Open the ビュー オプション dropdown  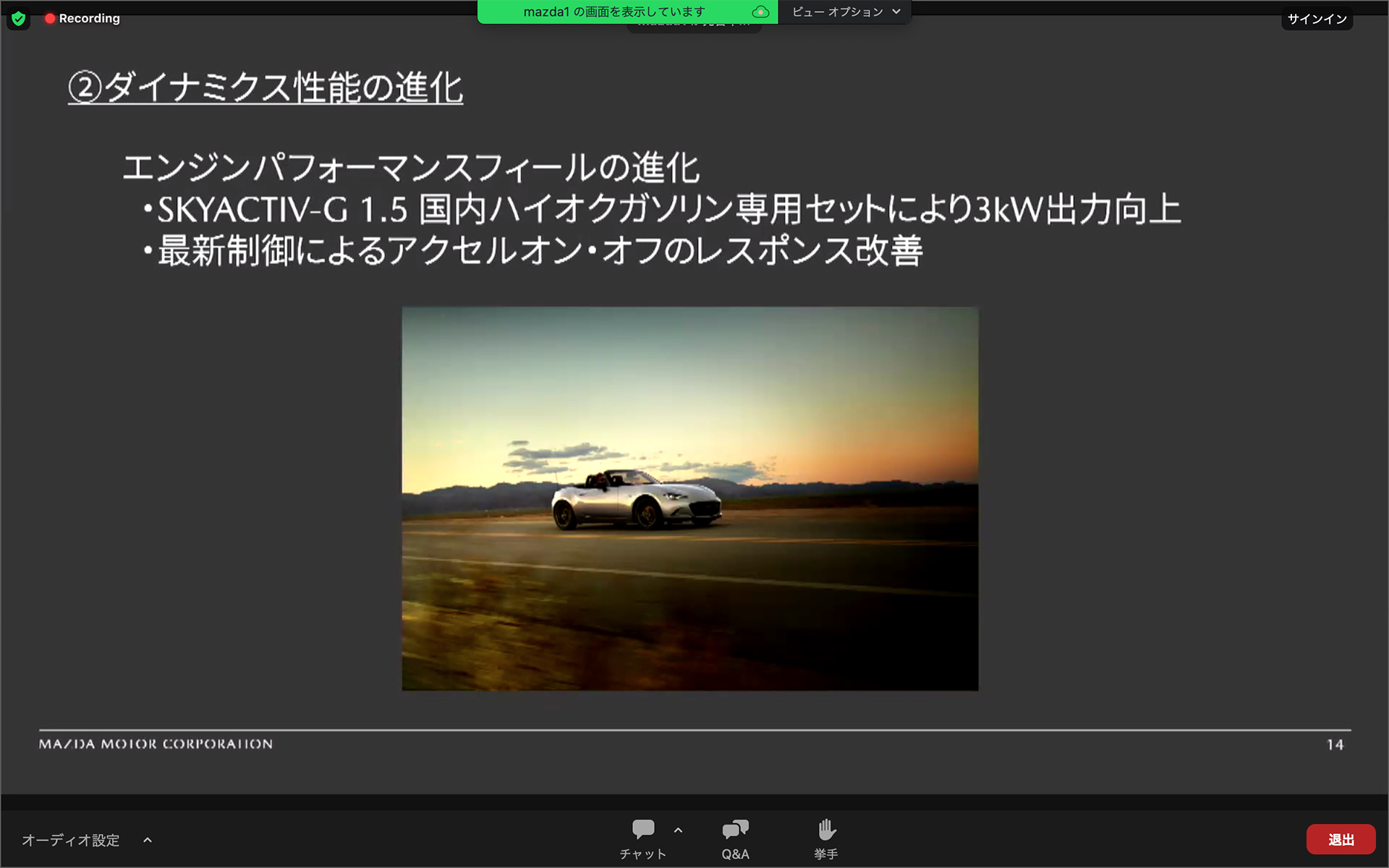click(844, 12)
